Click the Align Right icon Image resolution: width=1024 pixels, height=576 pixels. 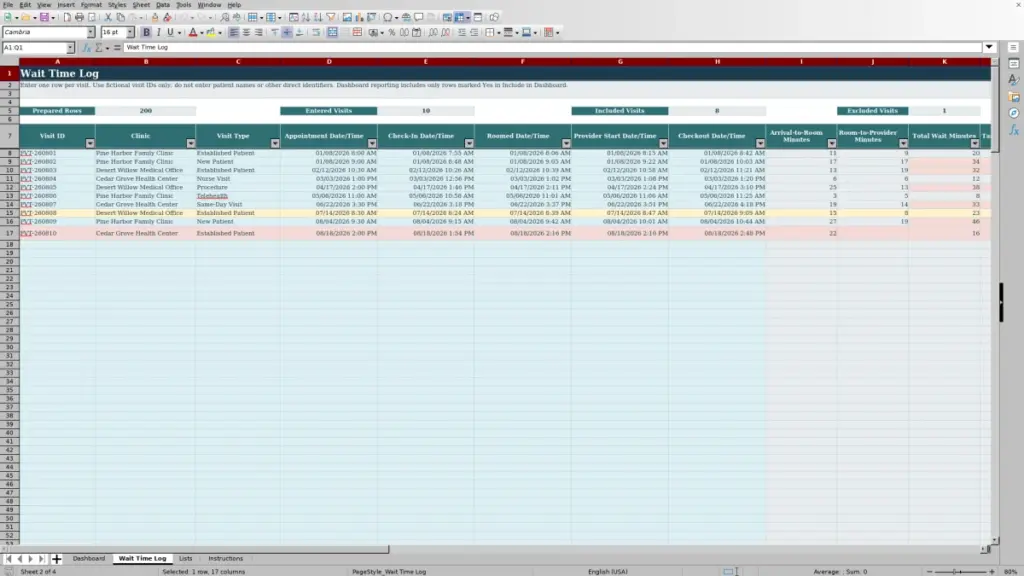pos(259,32)
